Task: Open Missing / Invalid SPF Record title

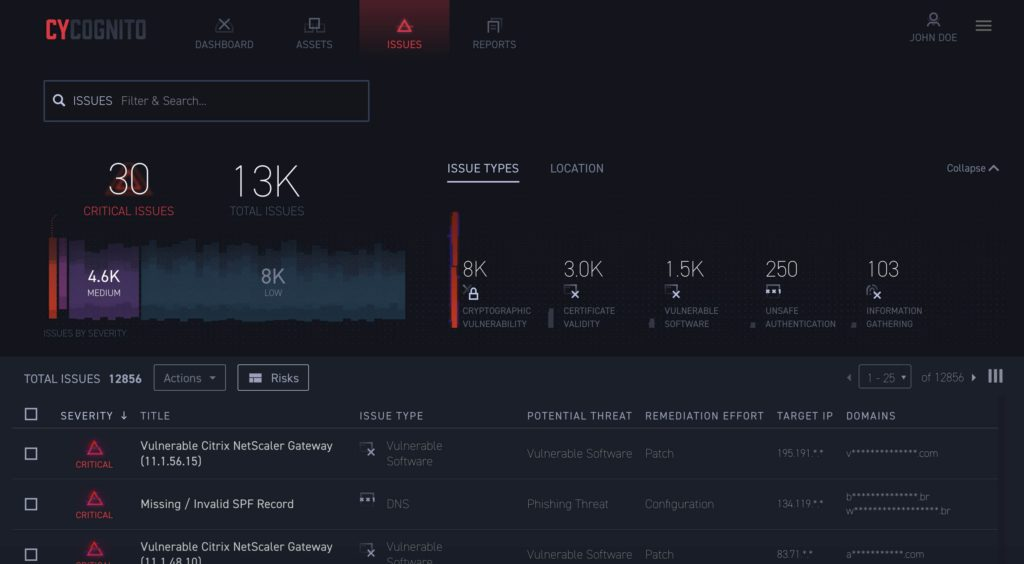Action: tap(217, 504)
